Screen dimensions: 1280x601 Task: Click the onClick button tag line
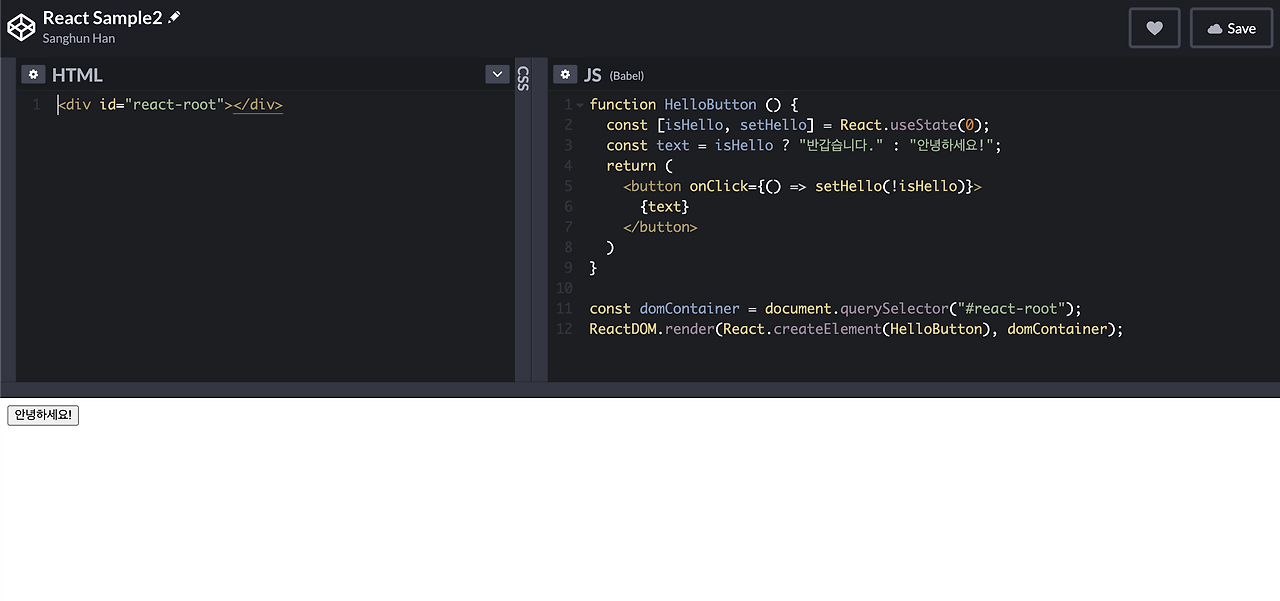click(x=802, y=186)
